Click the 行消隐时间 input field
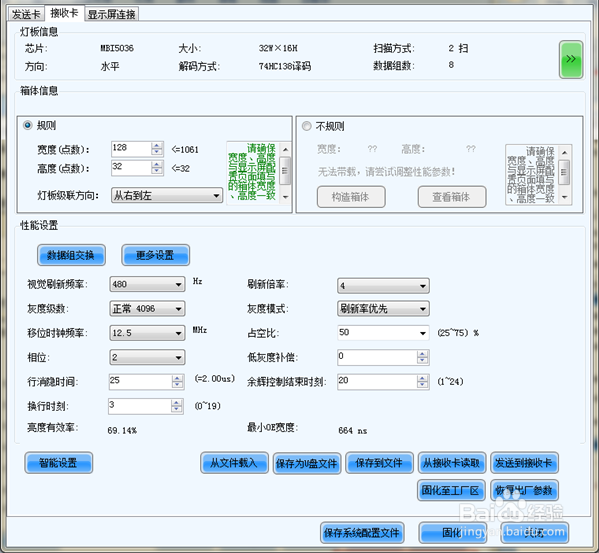The height and width of the screenshot is (553, 599). [x=141, y=382]
